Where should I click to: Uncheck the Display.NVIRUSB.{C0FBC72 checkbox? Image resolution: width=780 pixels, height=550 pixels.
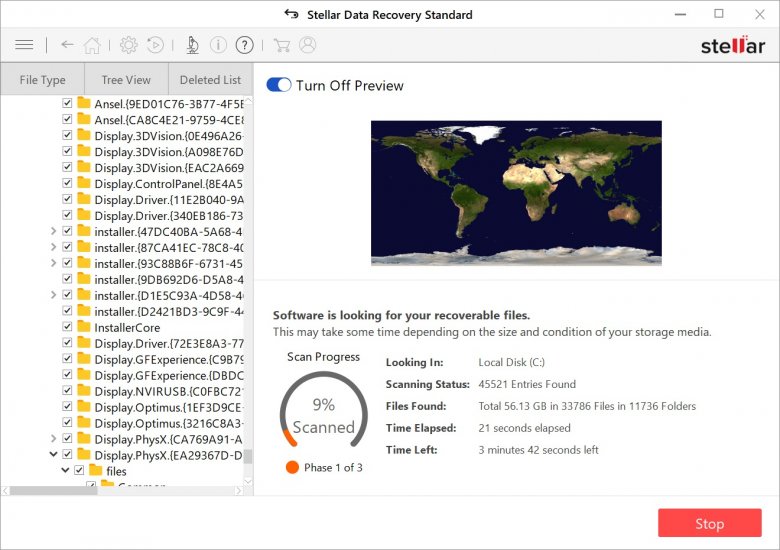coord(67,391)
